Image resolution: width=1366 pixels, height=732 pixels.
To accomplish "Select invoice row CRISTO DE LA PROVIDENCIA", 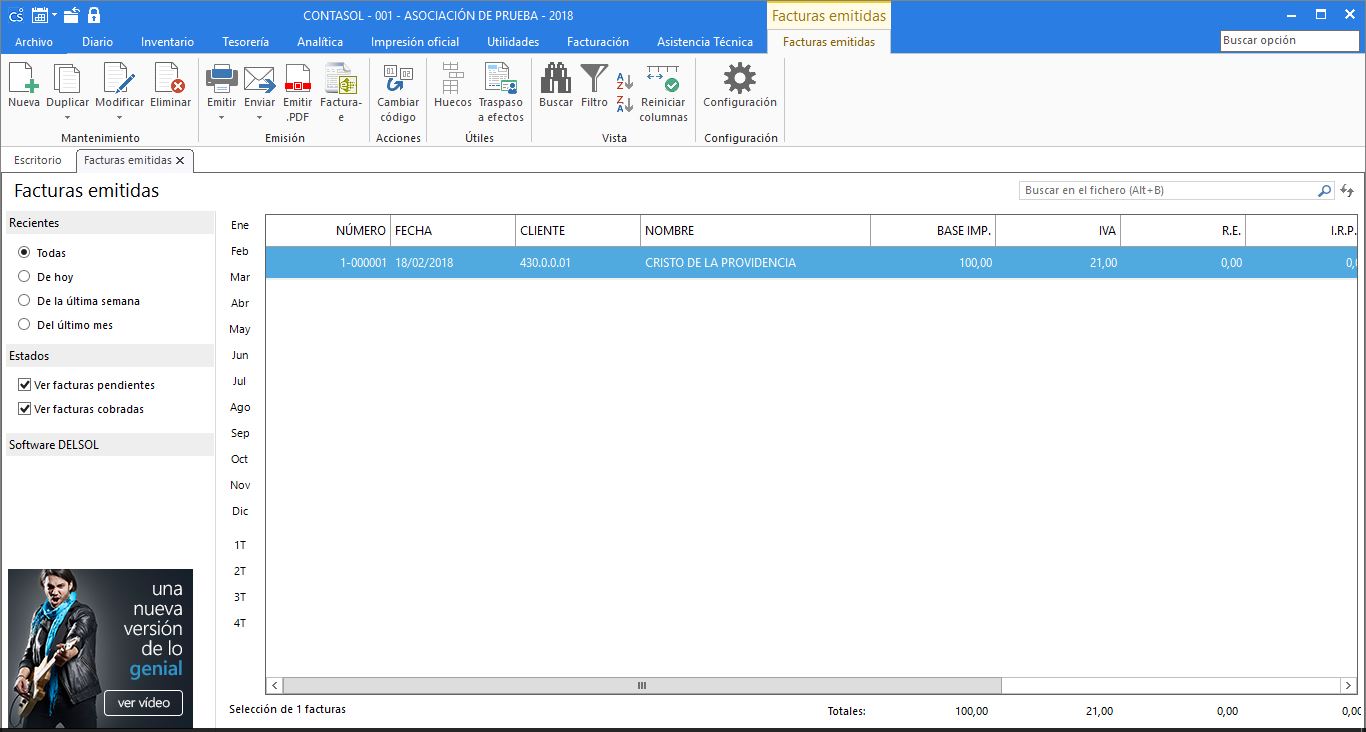I will click(812, 263).
